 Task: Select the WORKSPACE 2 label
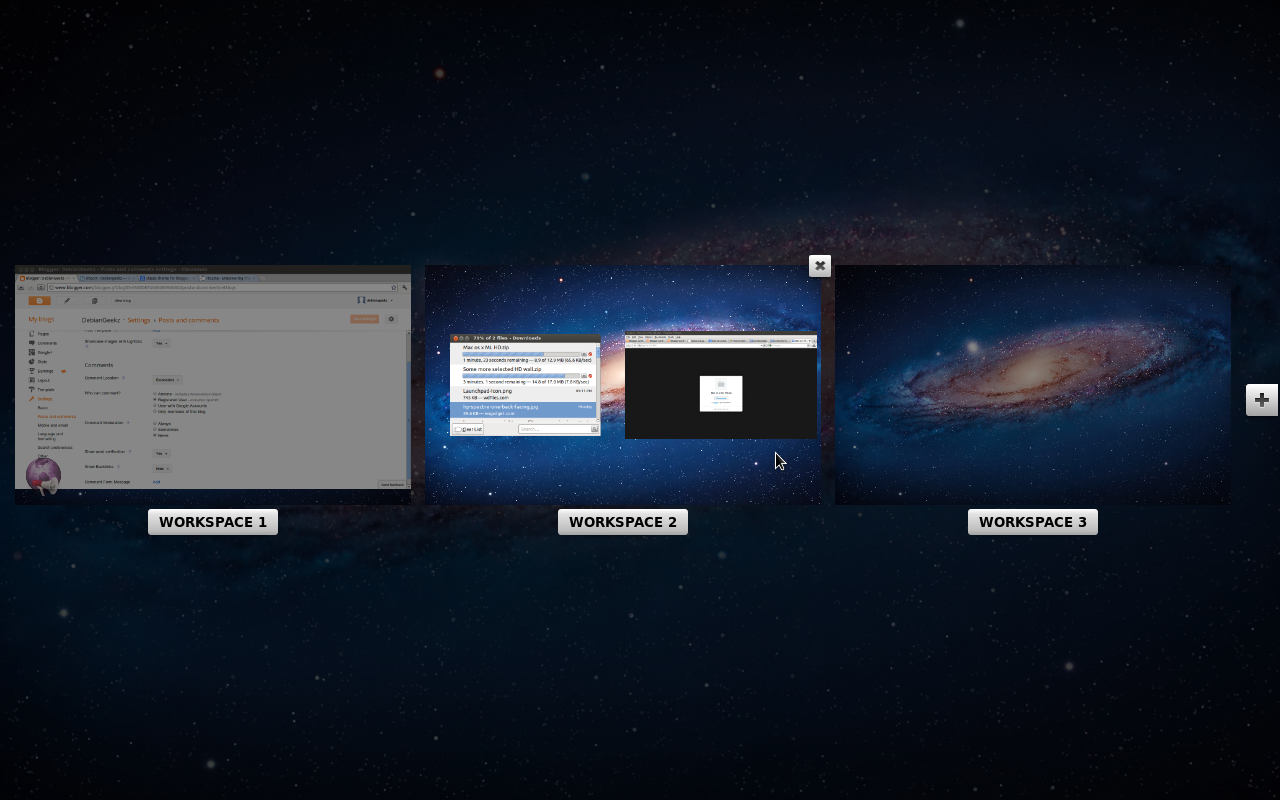pos(623,522)
